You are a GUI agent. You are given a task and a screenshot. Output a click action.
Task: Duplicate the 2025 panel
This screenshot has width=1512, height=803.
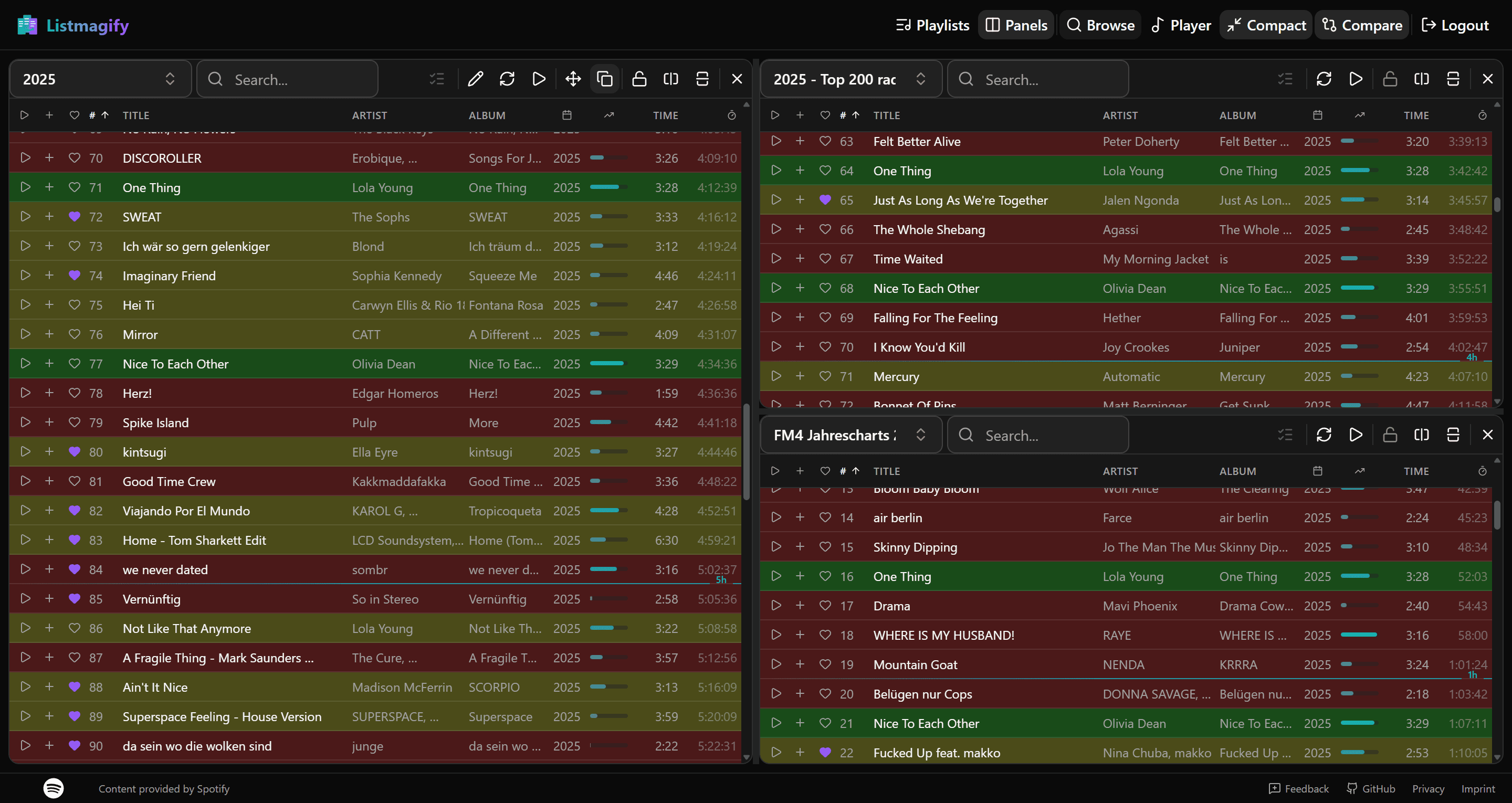pyautogui.click(x=605, y=79)
